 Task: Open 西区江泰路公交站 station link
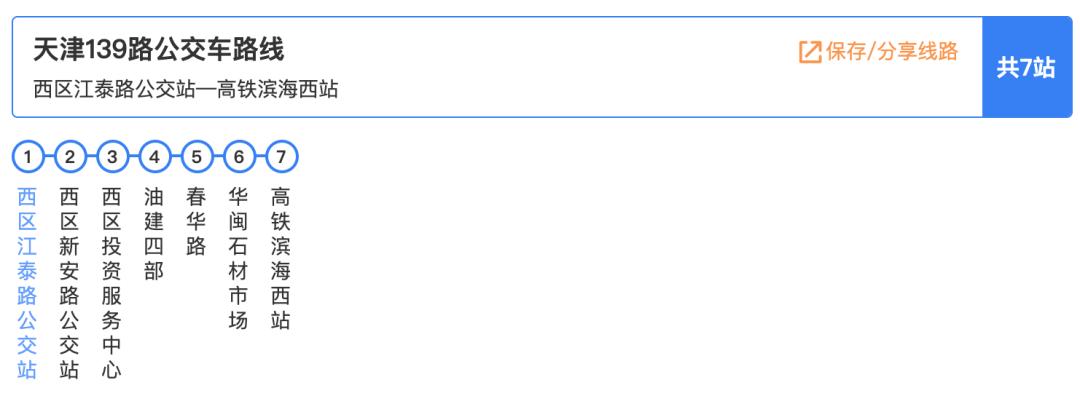tap(27, 283)
